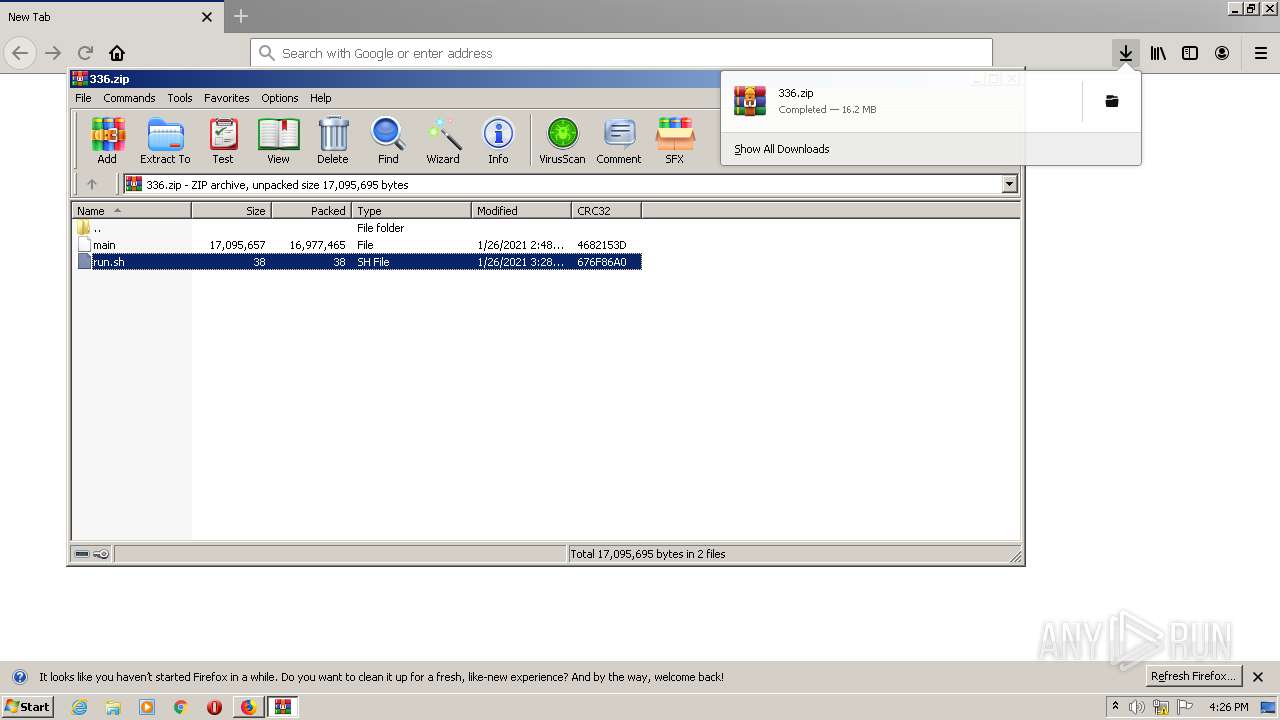Sort file list by Size column
This screenshot has width=1280, height=720.
(231, 211)
